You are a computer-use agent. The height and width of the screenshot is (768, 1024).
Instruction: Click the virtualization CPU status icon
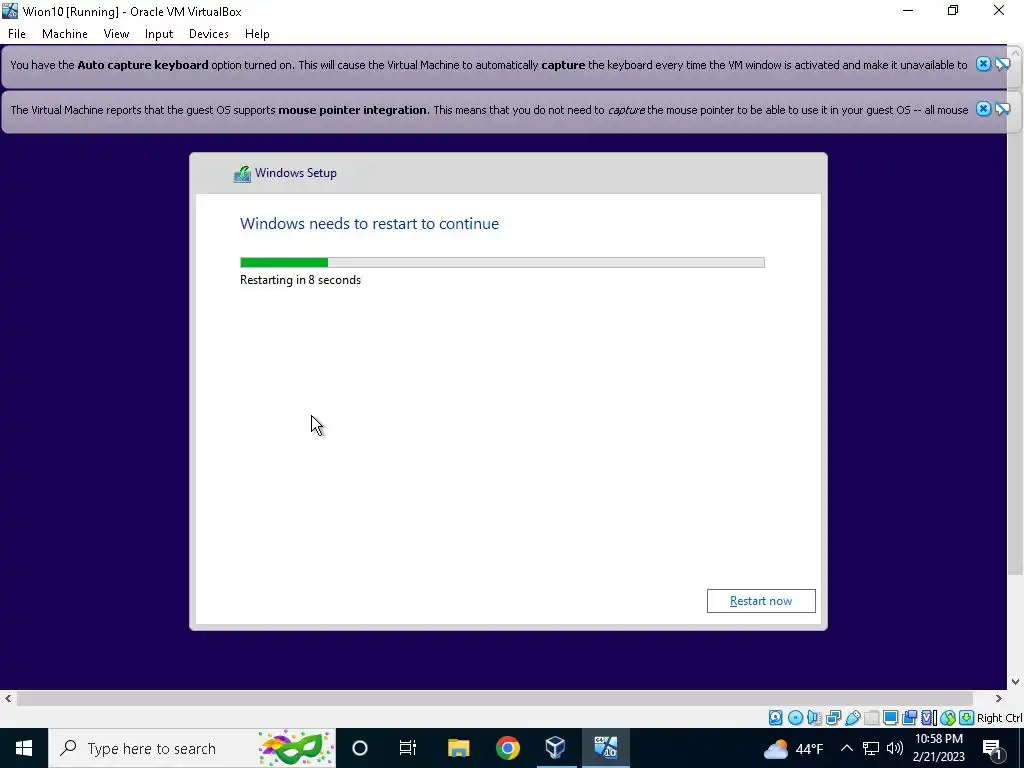pyautogui.click(x=929, y=718)
